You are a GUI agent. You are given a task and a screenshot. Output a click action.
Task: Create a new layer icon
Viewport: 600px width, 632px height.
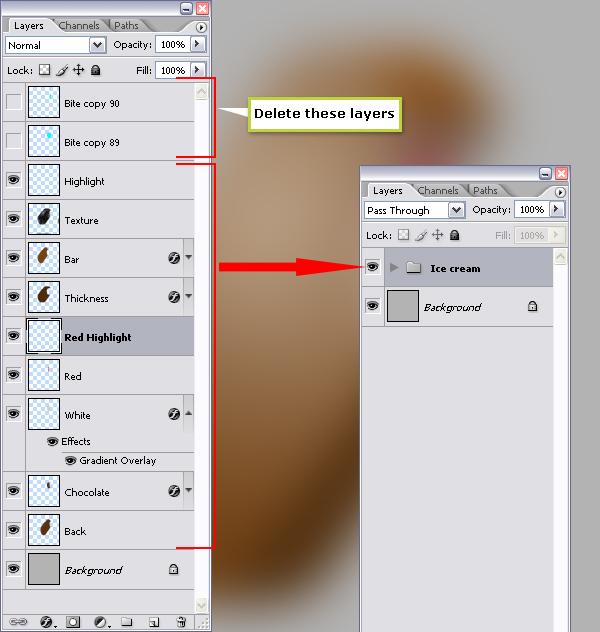click(x=154, y=622)
